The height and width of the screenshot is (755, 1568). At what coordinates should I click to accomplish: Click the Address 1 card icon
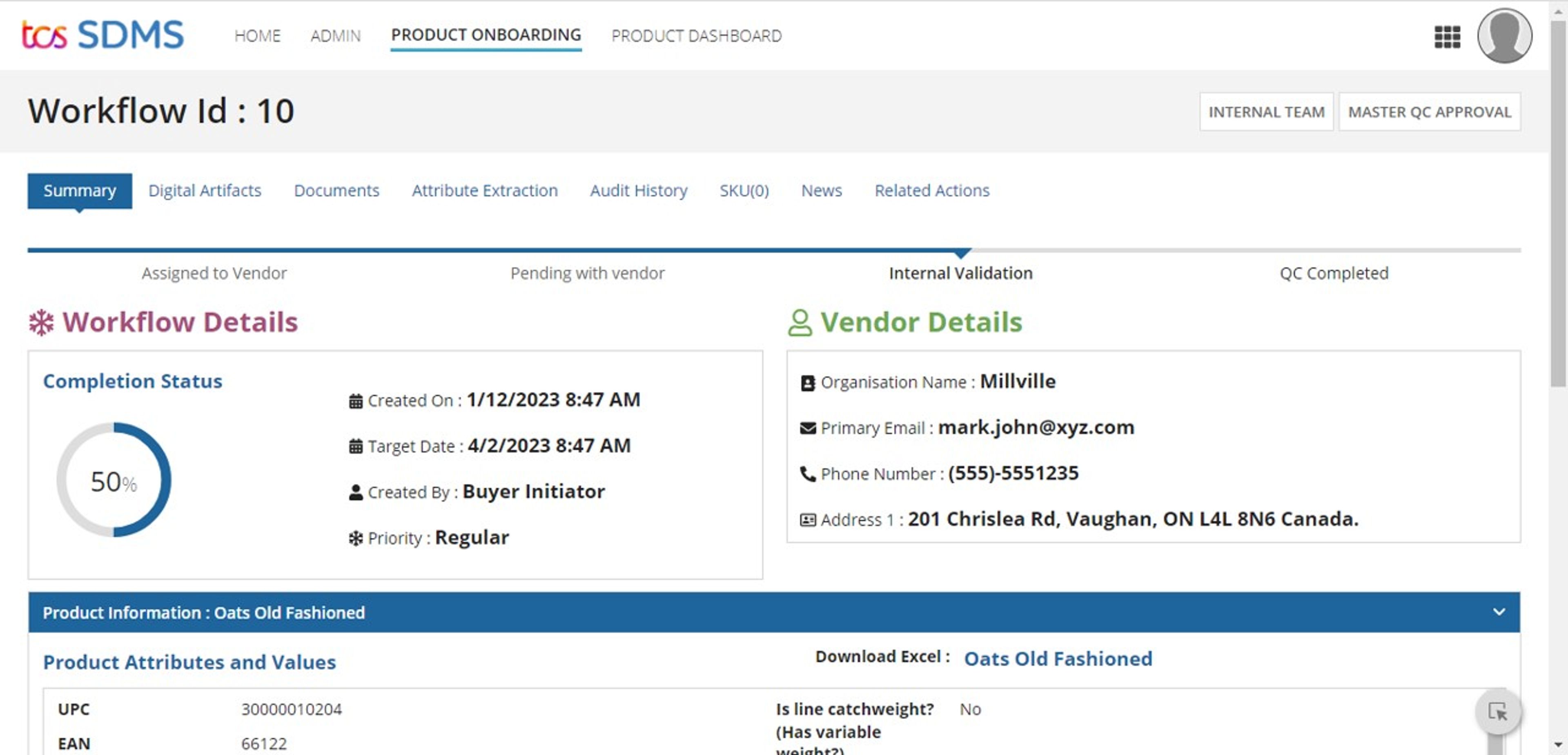click(808, 520)
